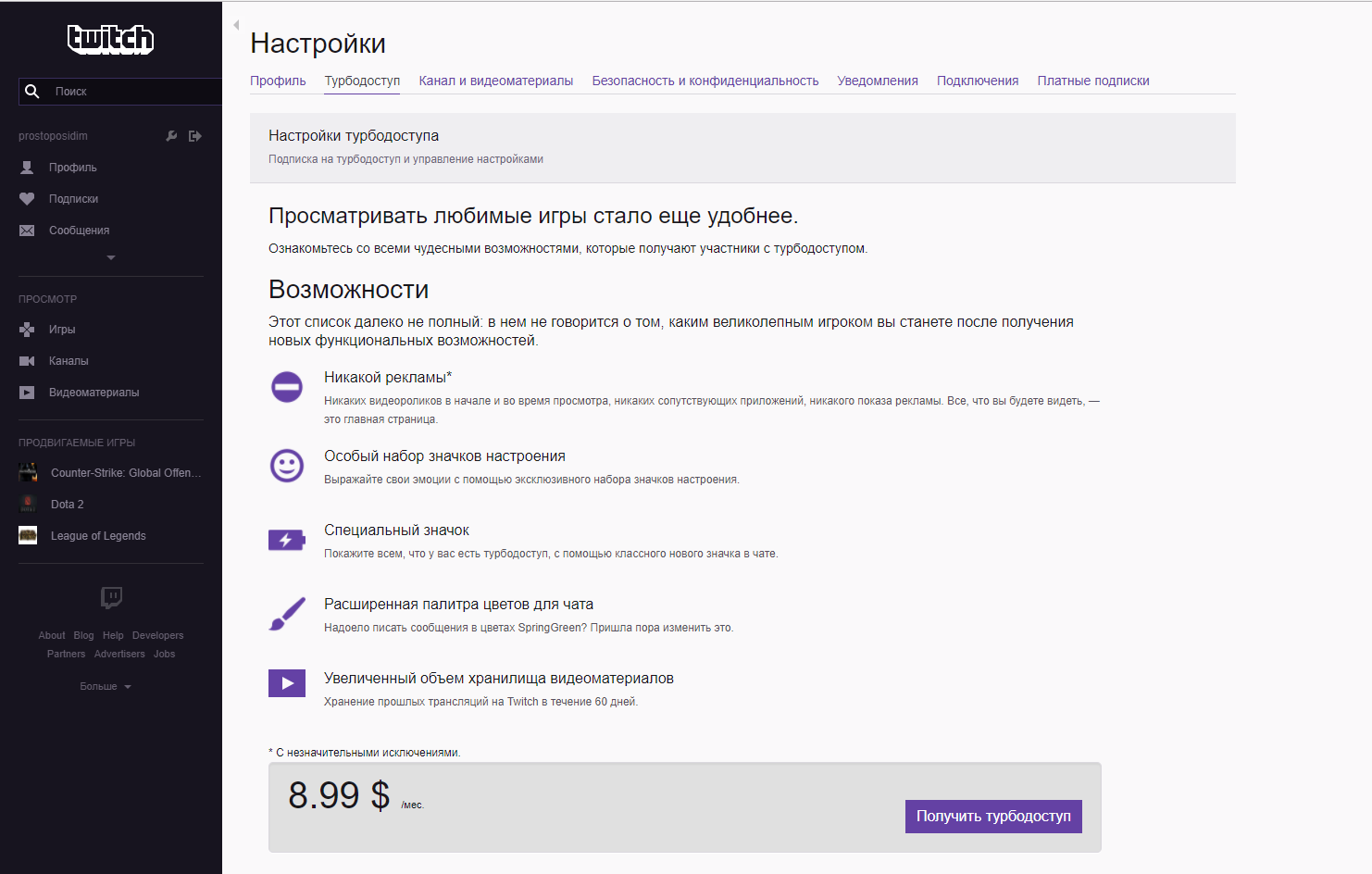Select the Турбодоступ tab
Image resolution: width=1372 pixels, height=874 pixels.
pos(362,81)
